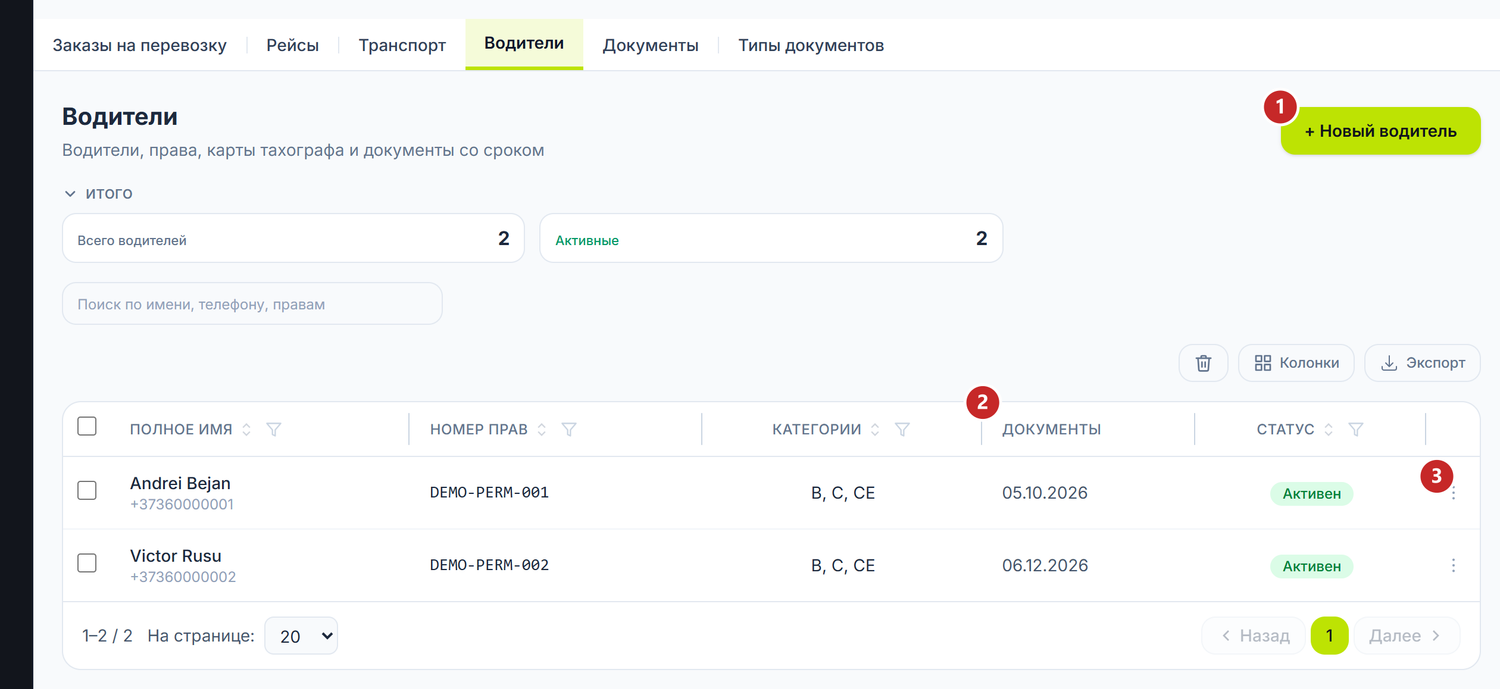
Task: Click categories B, C, CE for Victor Rusu
Action: 843,566
